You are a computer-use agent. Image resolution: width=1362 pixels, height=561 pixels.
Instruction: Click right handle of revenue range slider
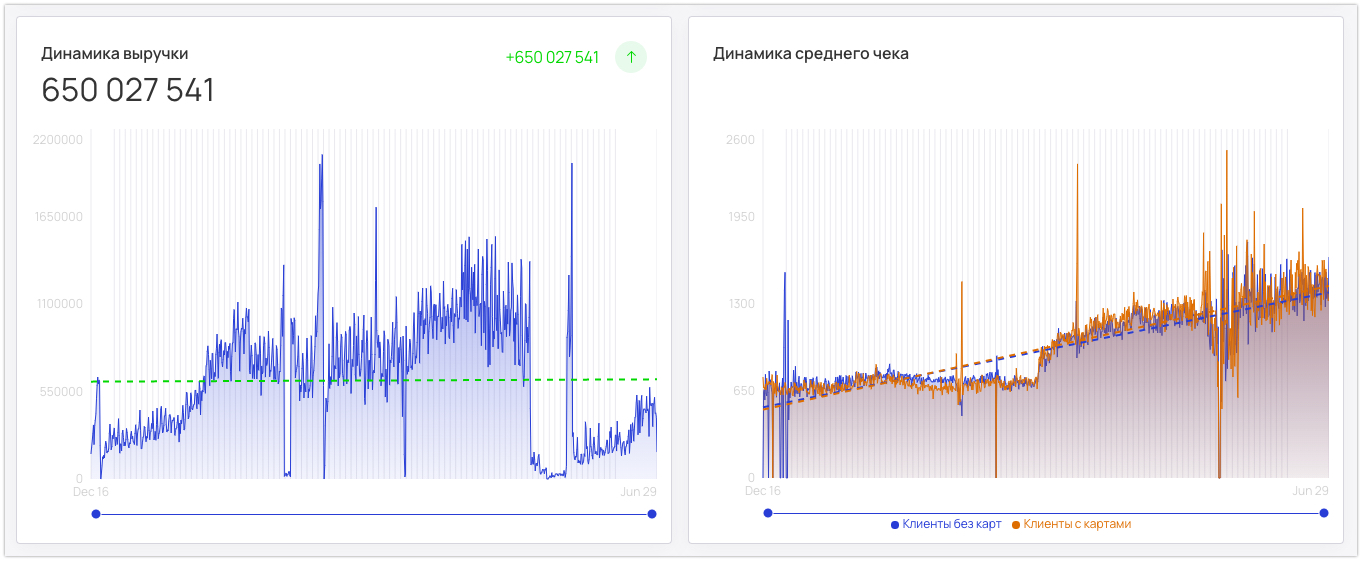click(x=652, y=514)
